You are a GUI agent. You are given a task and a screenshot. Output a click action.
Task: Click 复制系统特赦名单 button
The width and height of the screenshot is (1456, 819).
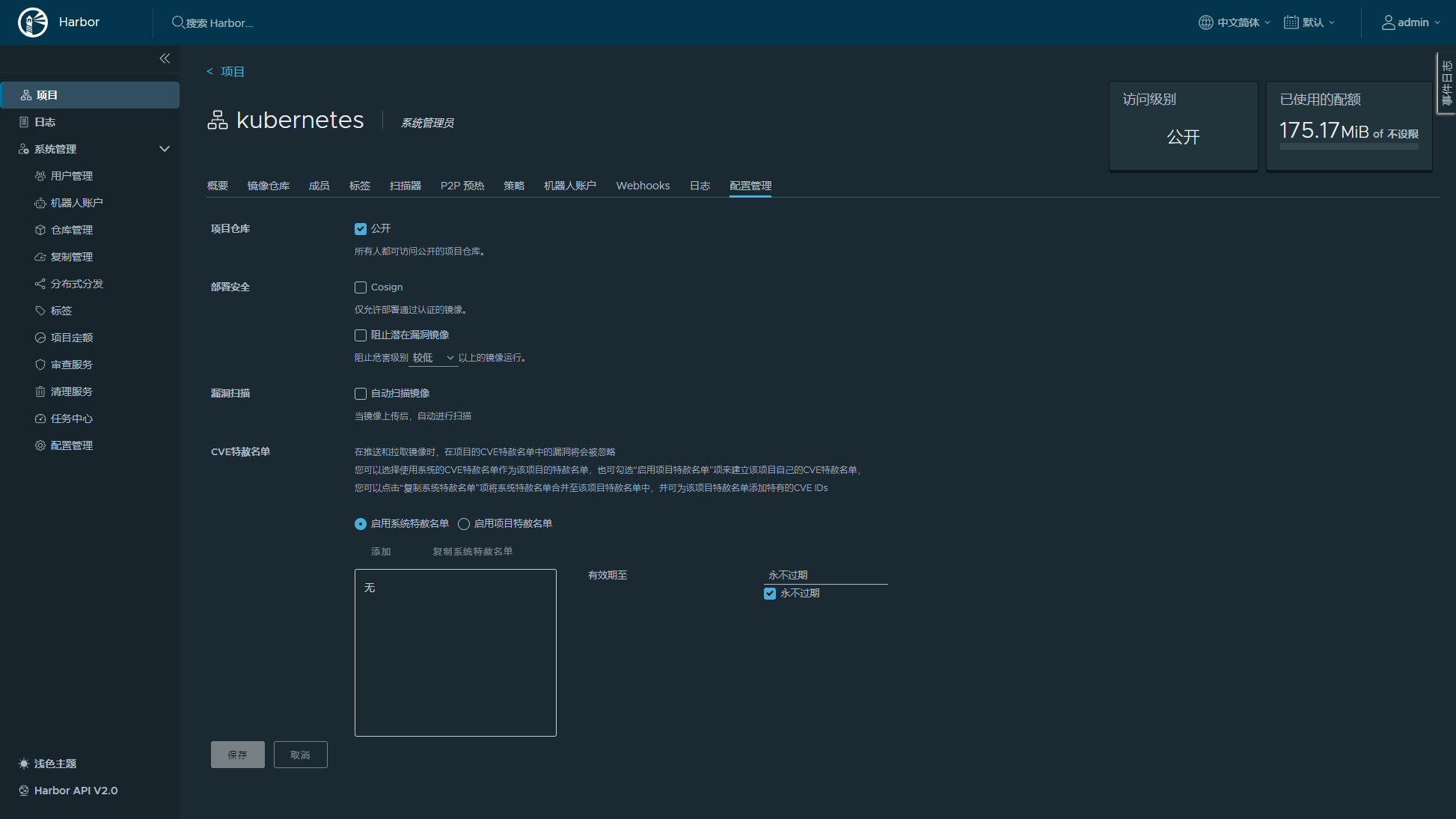[x=473, y=552]
